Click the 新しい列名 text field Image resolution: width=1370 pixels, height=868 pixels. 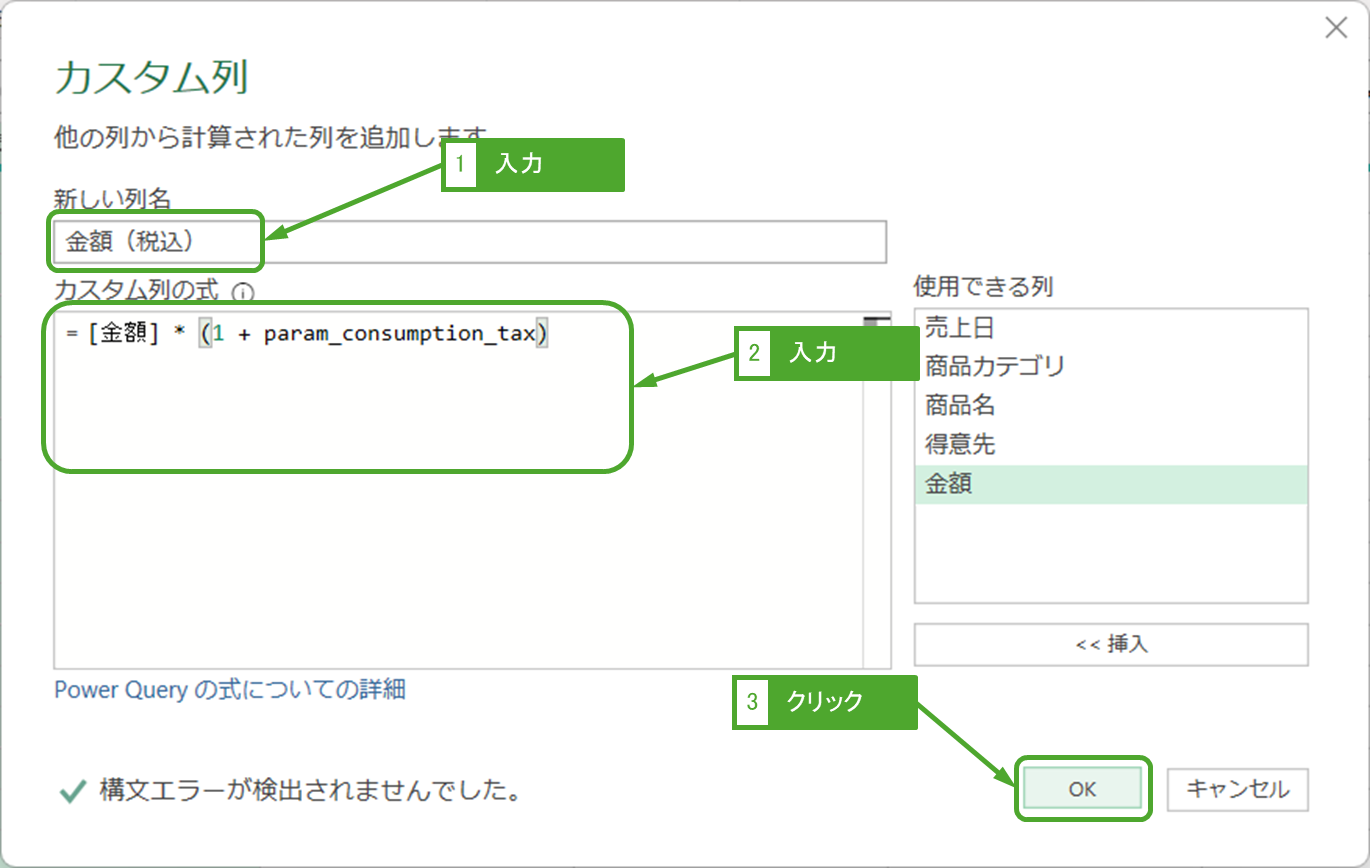(470, 241)
